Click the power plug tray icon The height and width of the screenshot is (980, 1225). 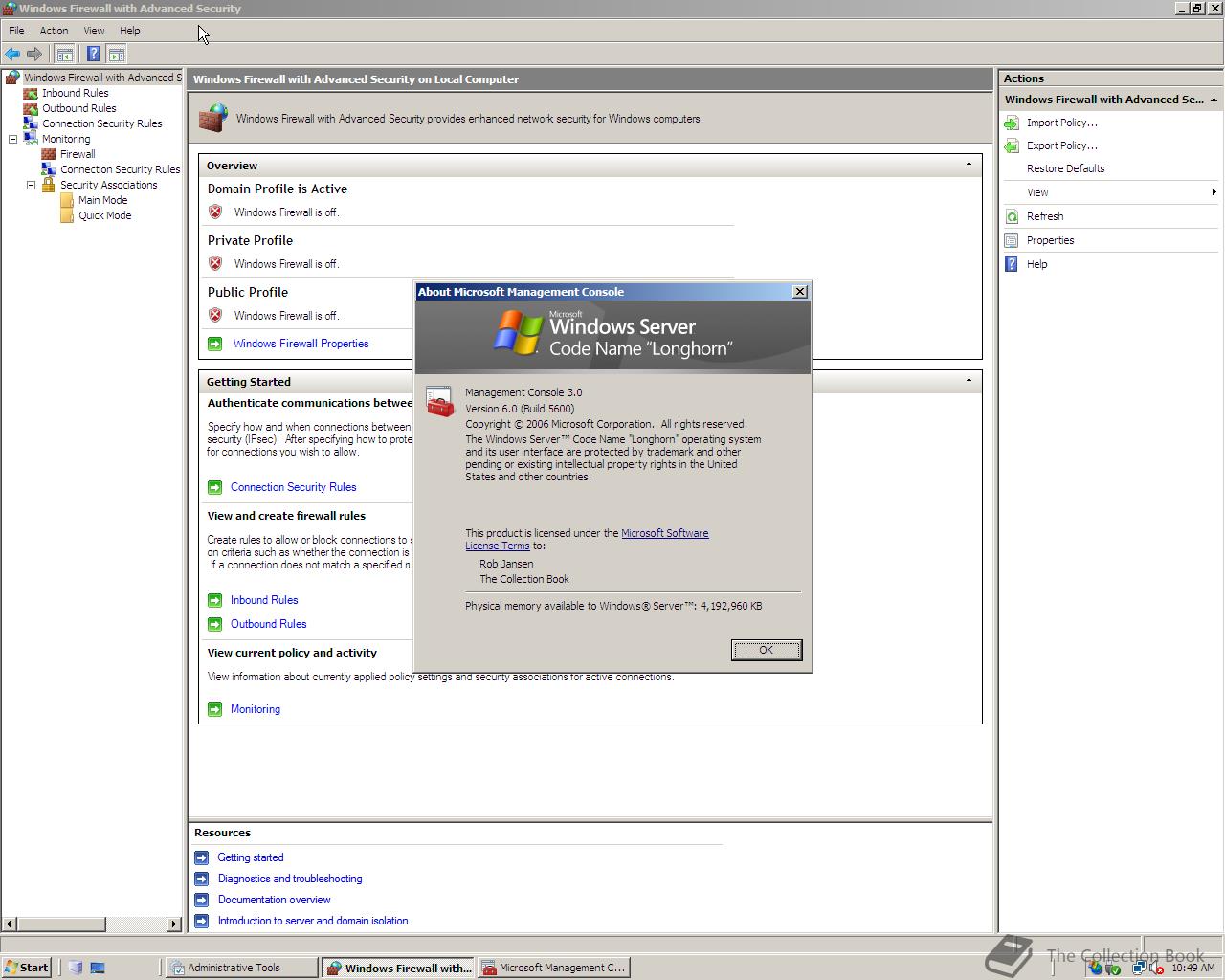click(x=1113, y=968)
